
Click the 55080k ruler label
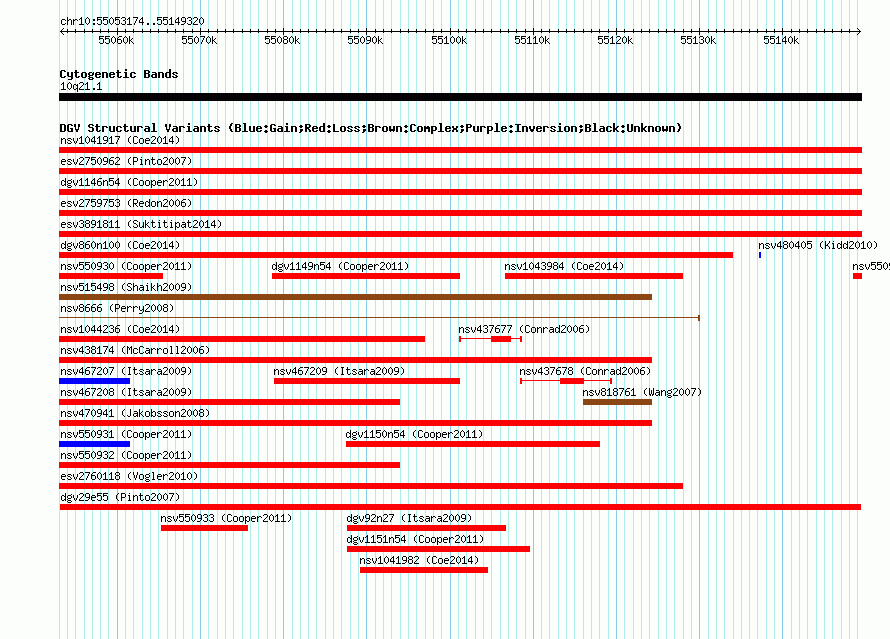[282, 40]
